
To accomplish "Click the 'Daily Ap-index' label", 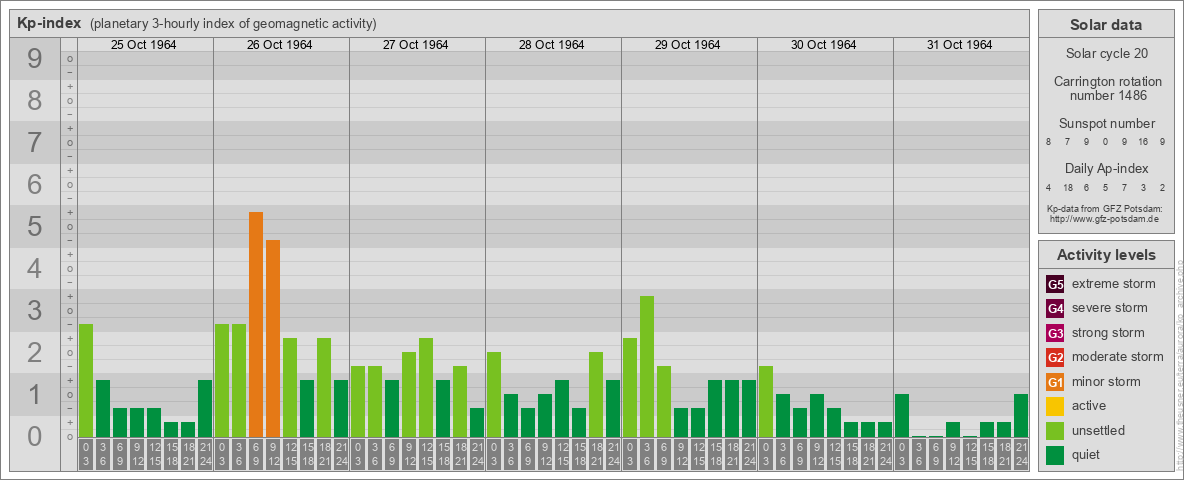I will pos(1106,168).
